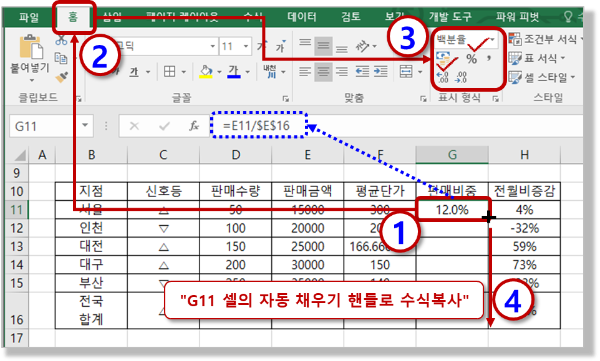Switch to the 홈 (Home) tab

(x=73, y=17)
